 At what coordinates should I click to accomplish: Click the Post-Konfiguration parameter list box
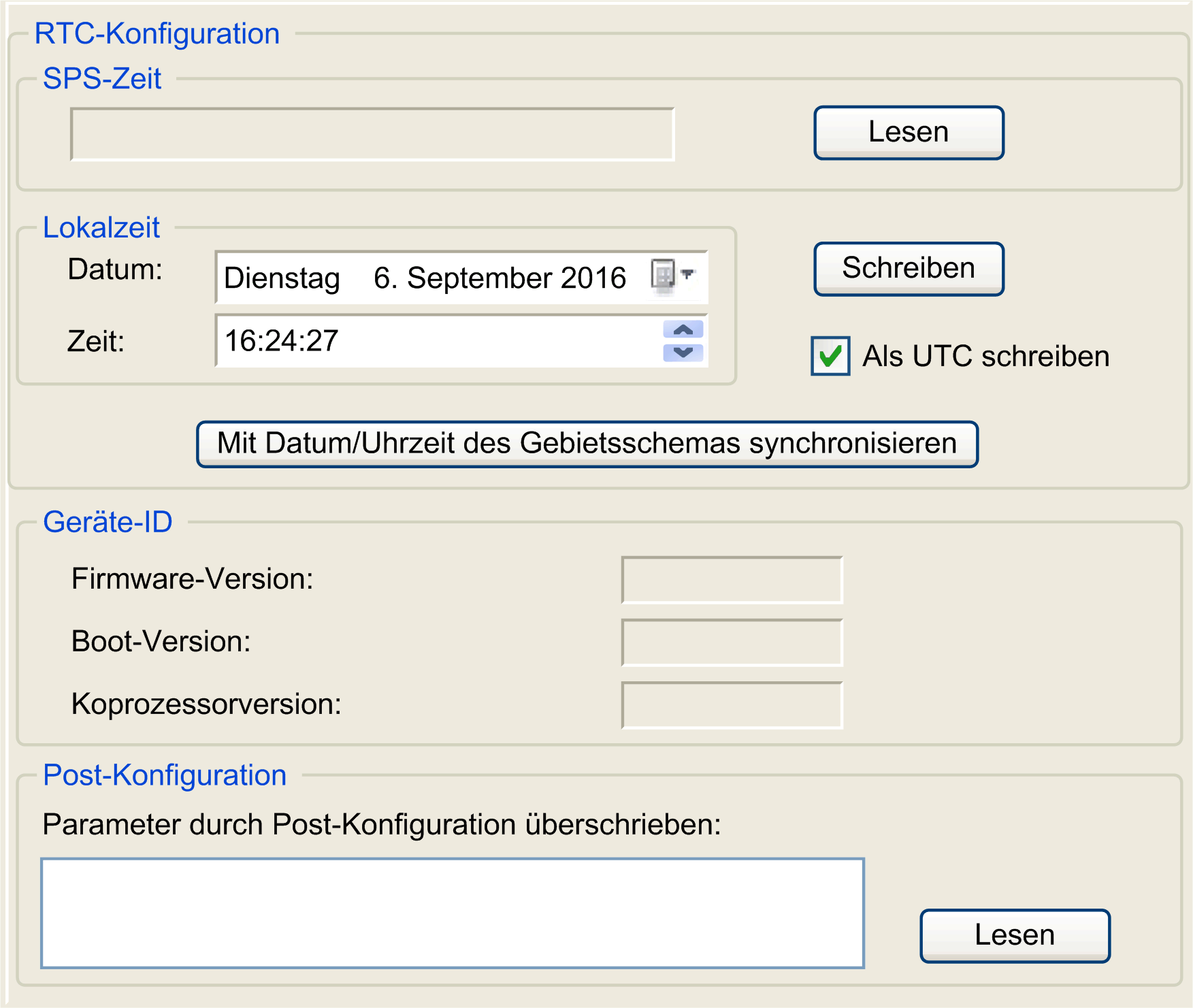click(452, 913)
